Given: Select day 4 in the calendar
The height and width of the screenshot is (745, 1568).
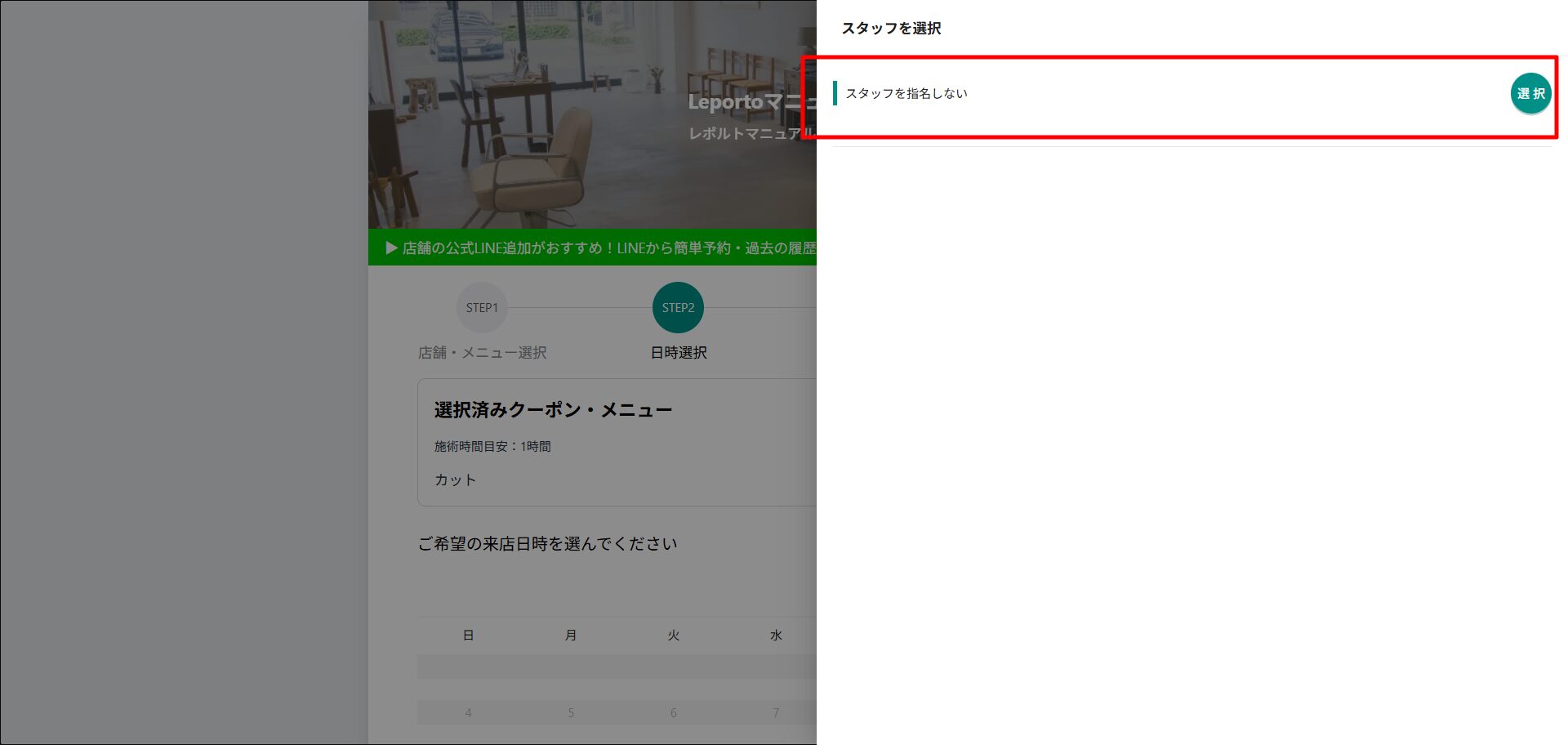Looking at the screenshot, I should (468, 713).
